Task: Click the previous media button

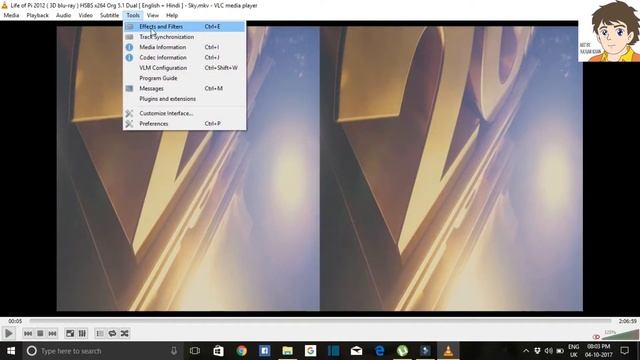Action: tap(28, 333)
